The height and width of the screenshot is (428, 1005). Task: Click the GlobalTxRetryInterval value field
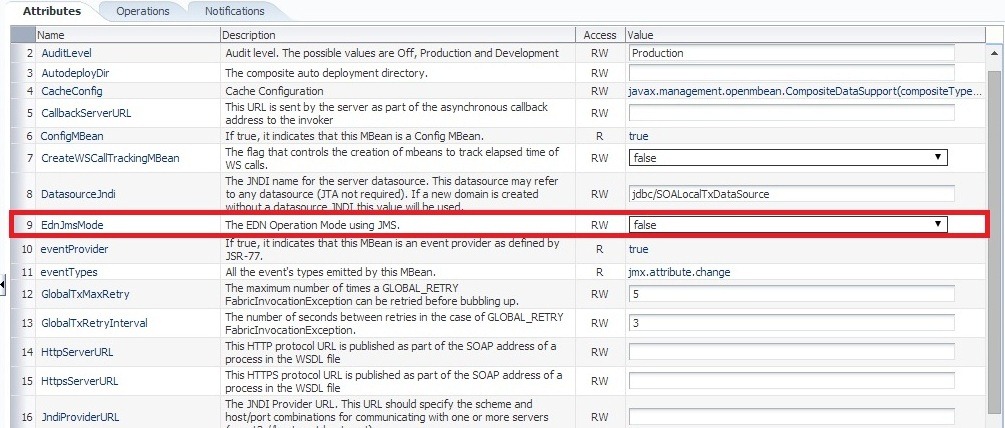coord(791,322)
